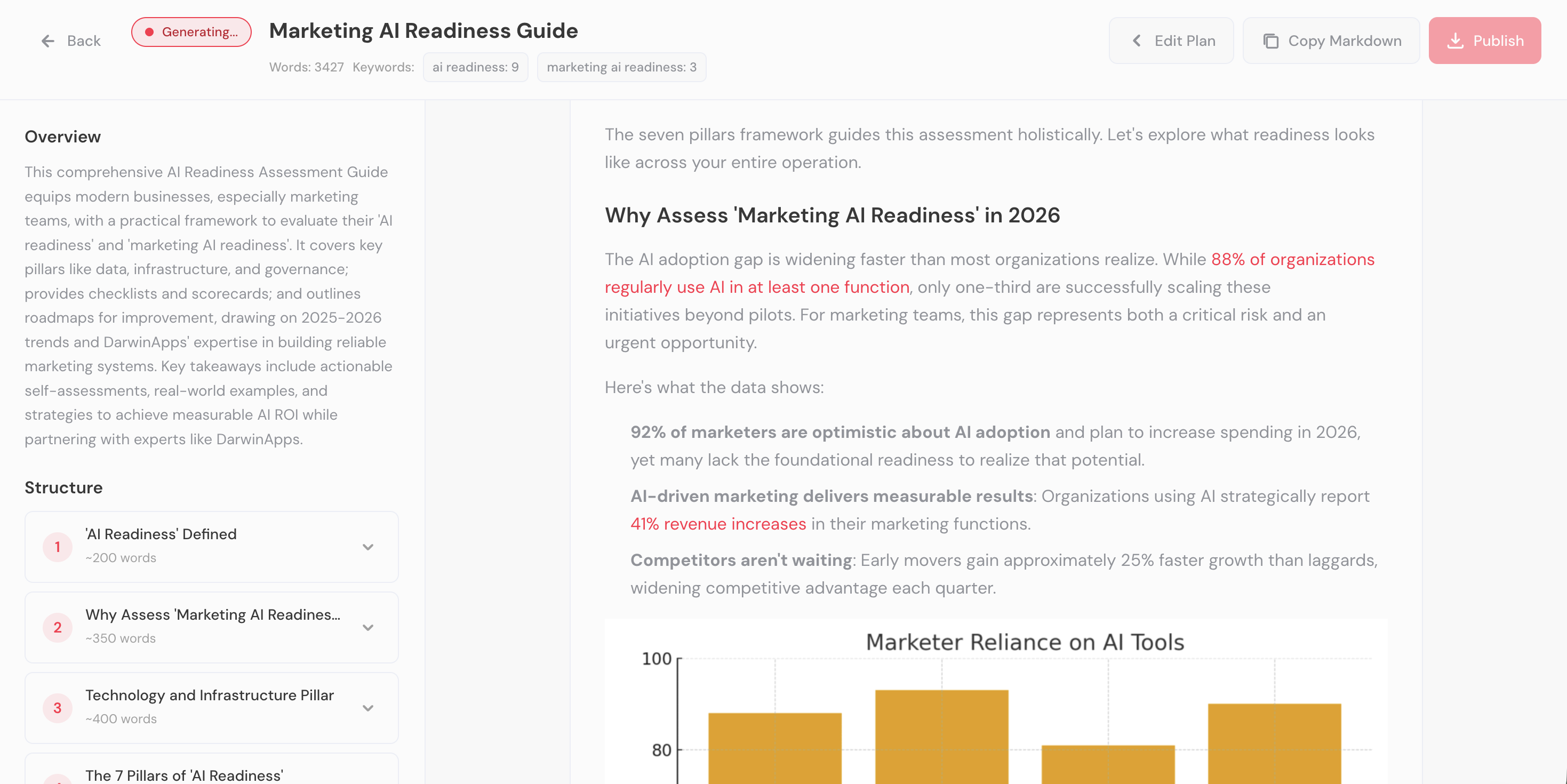Viewport: 1567px width, 784px height.
Task: Click the numbered badge 2 in the Structure list
Action: click(x=57, y=627)
